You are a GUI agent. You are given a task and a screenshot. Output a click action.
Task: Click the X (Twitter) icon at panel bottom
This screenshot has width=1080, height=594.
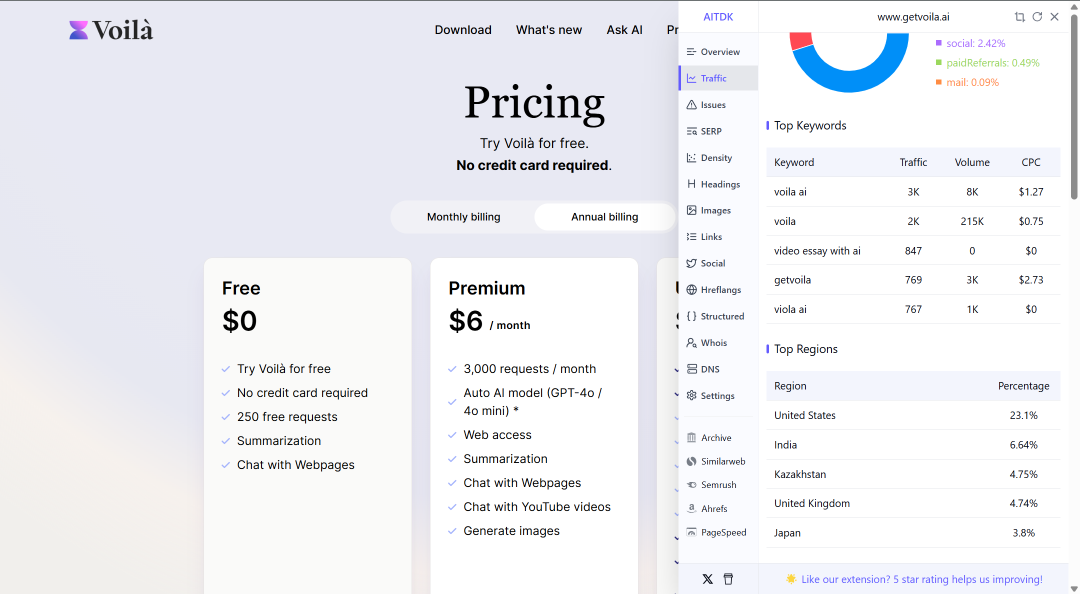click(x=707, y=579)
